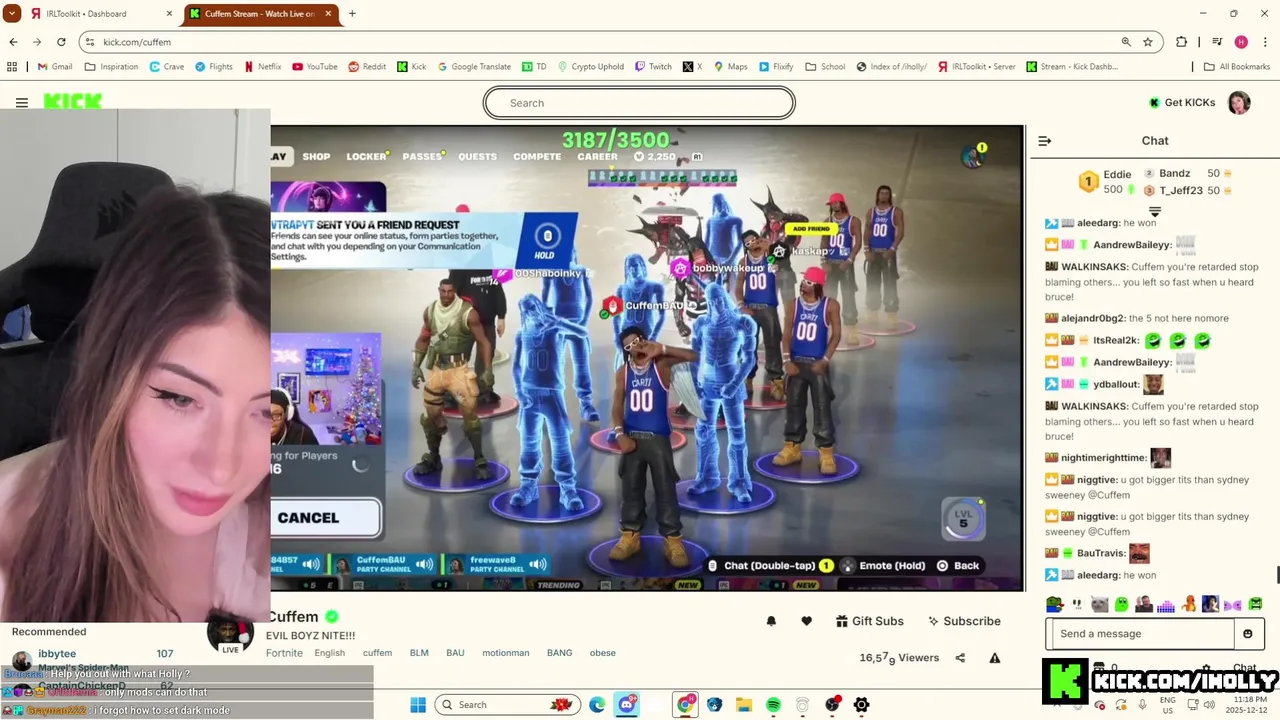Expand the All Bookmarks folder

click(x=1237, y=67)
